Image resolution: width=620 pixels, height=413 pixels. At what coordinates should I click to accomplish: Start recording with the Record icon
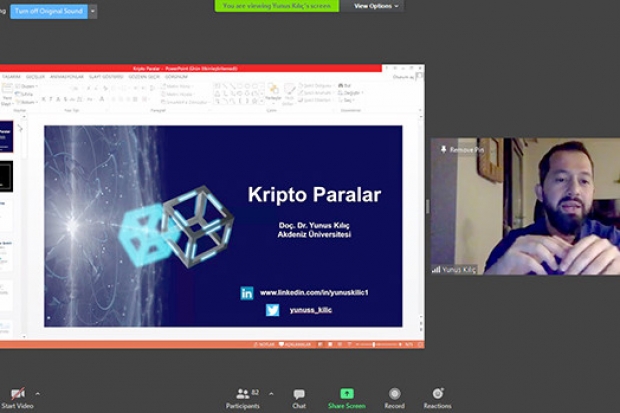pyautogui.click(x=394, y=394)
